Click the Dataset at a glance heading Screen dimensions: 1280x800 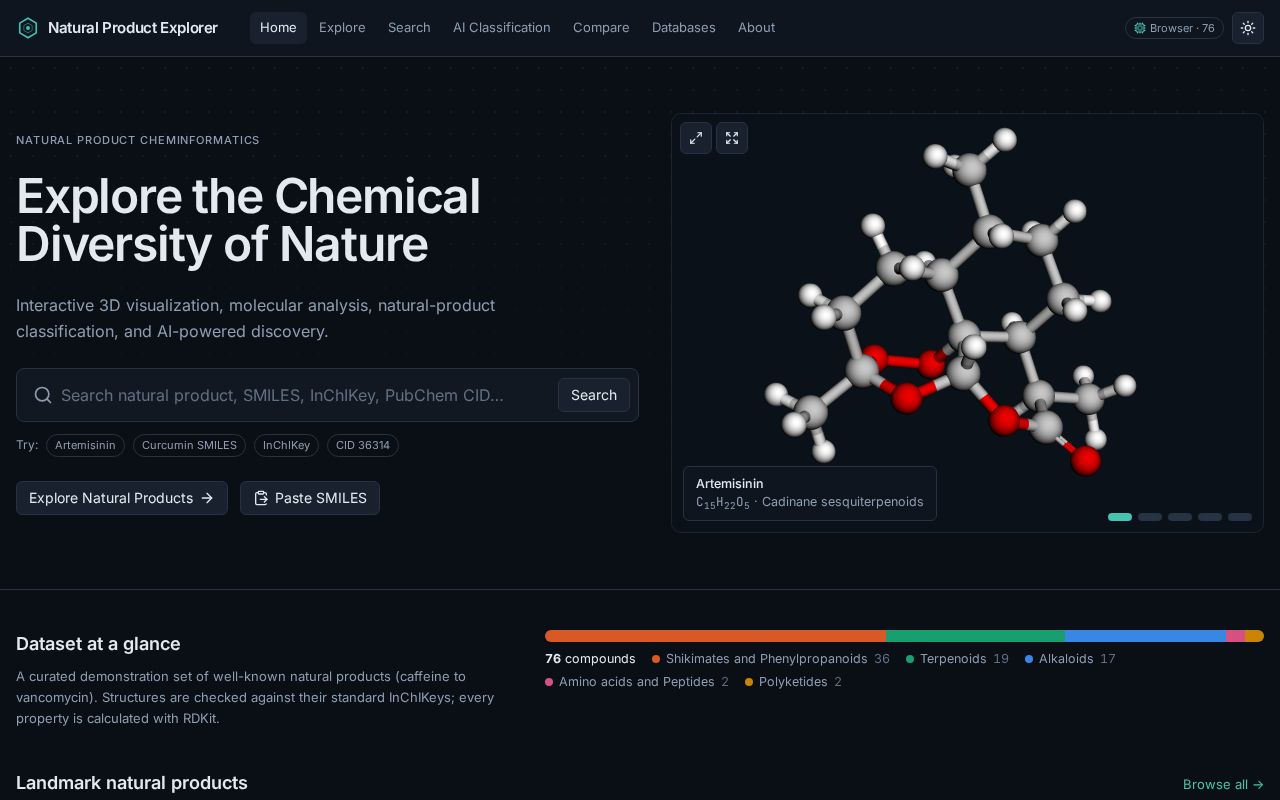pos(98,644)
